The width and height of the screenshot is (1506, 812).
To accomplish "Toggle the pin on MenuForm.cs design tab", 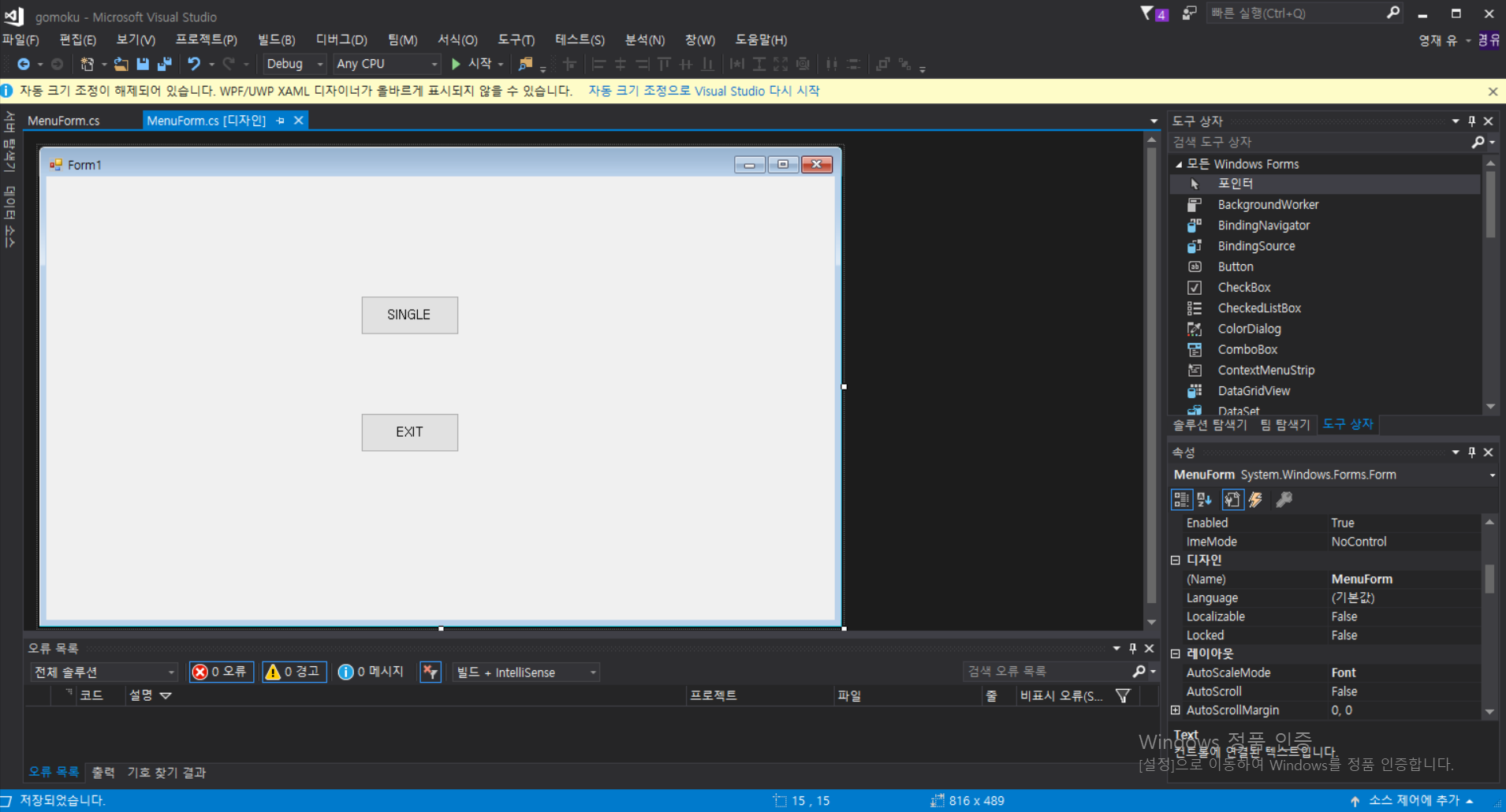I will 280,121.
